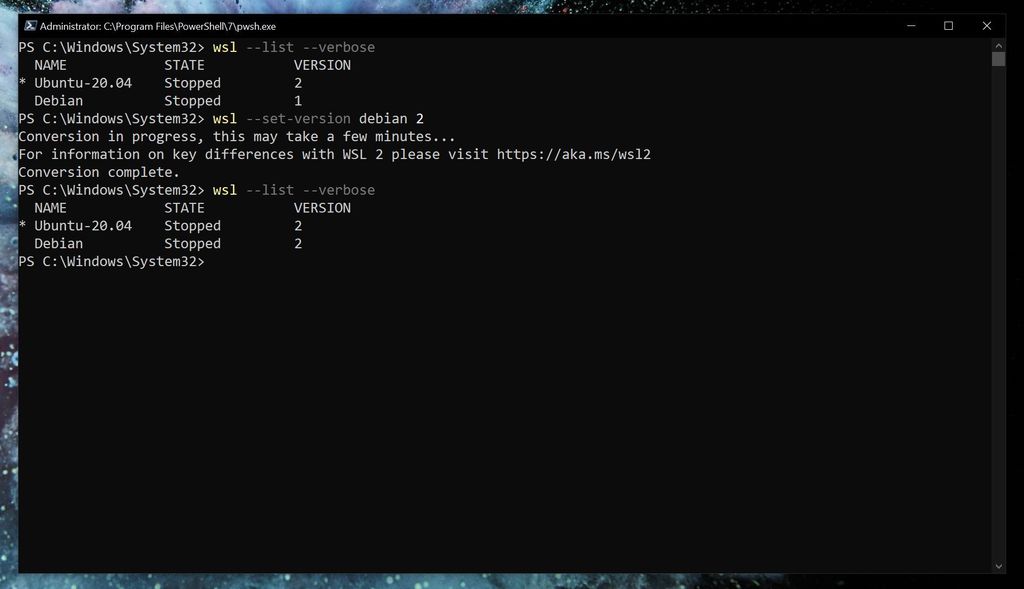
Task: Click the Stopped state text for Debian
Action: (x=192, y=100)
